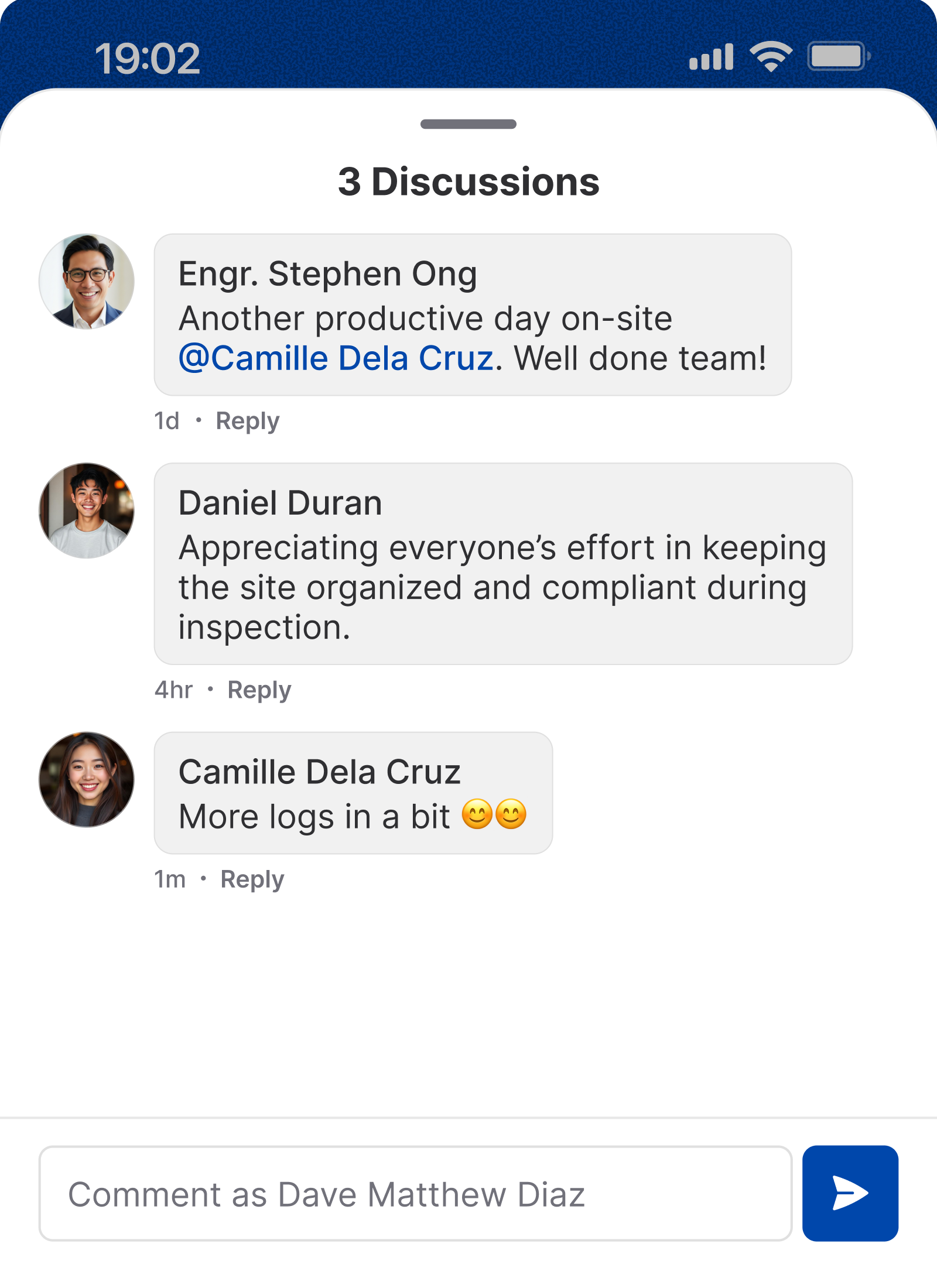The height and width of the screenshot is (1288, 937).
Task: Select Daniel Duran's inspection comment bubble
Action: pos(502,587)
